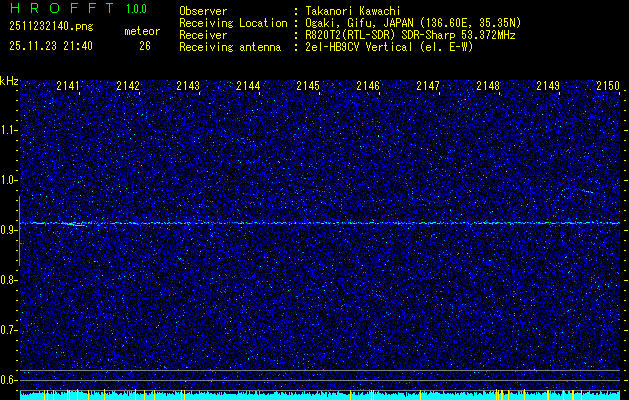The height and width of the screenshot is (400, 629).
Task: Click the time marker 2148
Action: pyautogui.click(x=488, y=85)
